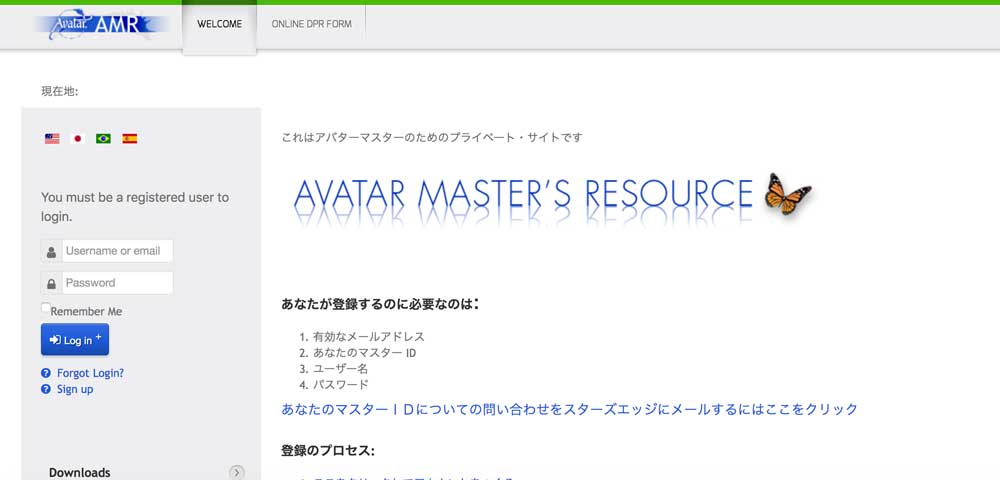The image size is (1000, 480).
Task: Click the '登録のプロセス:' heading
Action: point(328,451)
